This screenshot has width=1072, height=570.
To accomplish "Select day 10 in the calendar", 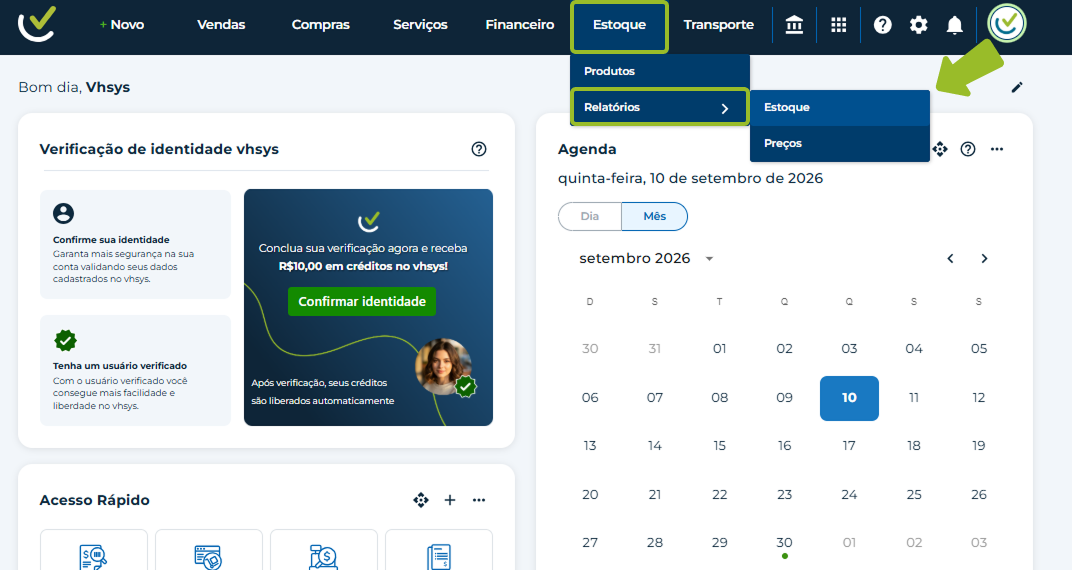I will click(849, 398).
